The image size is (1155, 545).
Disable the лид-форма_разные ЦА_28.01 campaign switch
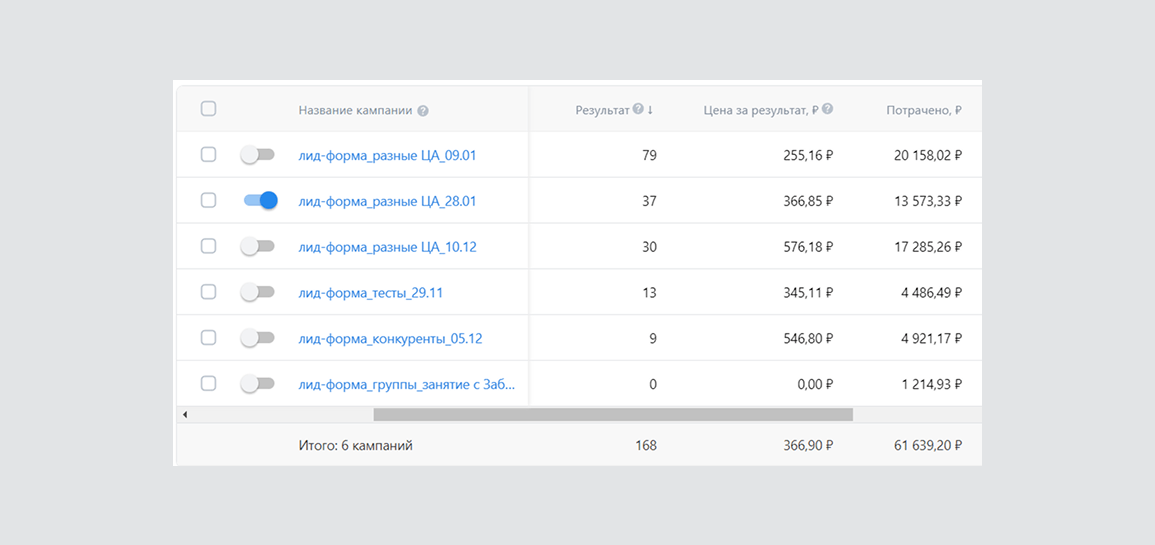pos(260,201)
